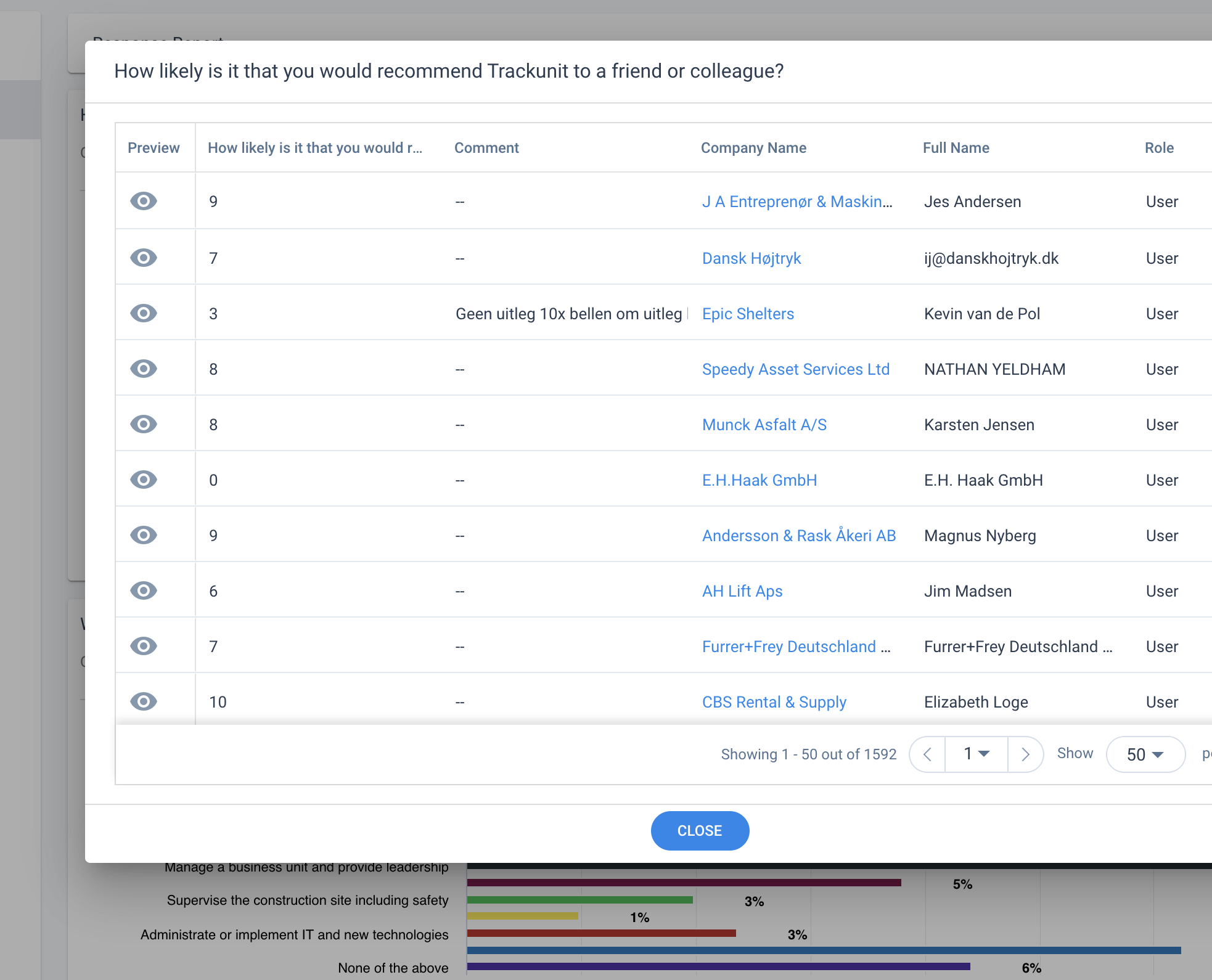Click score 3 in Epic Shelters row

click(213, 314)
